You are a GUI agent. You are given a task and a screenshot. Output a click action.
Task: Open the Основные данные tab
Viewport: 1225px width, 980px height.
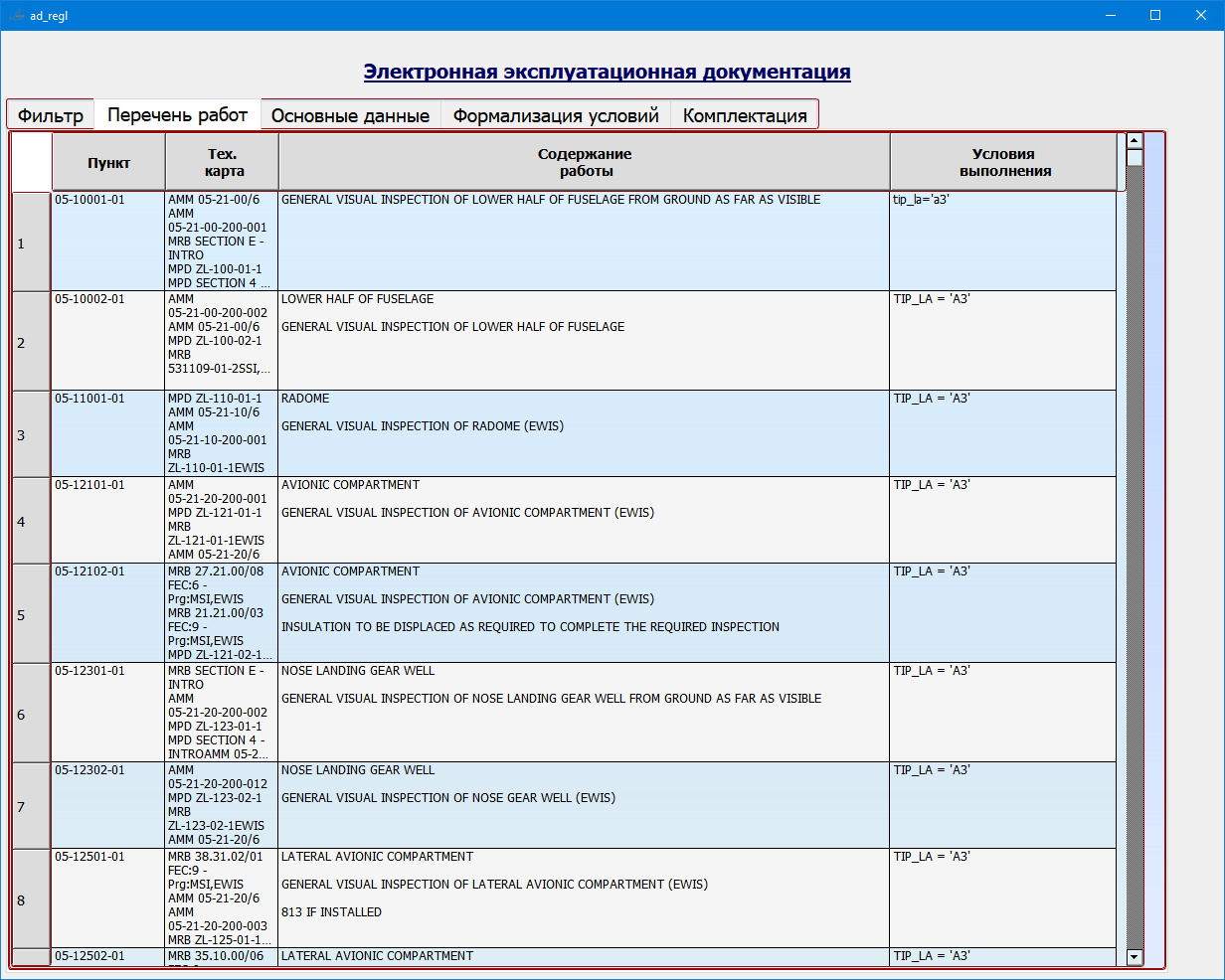point(350,115)
